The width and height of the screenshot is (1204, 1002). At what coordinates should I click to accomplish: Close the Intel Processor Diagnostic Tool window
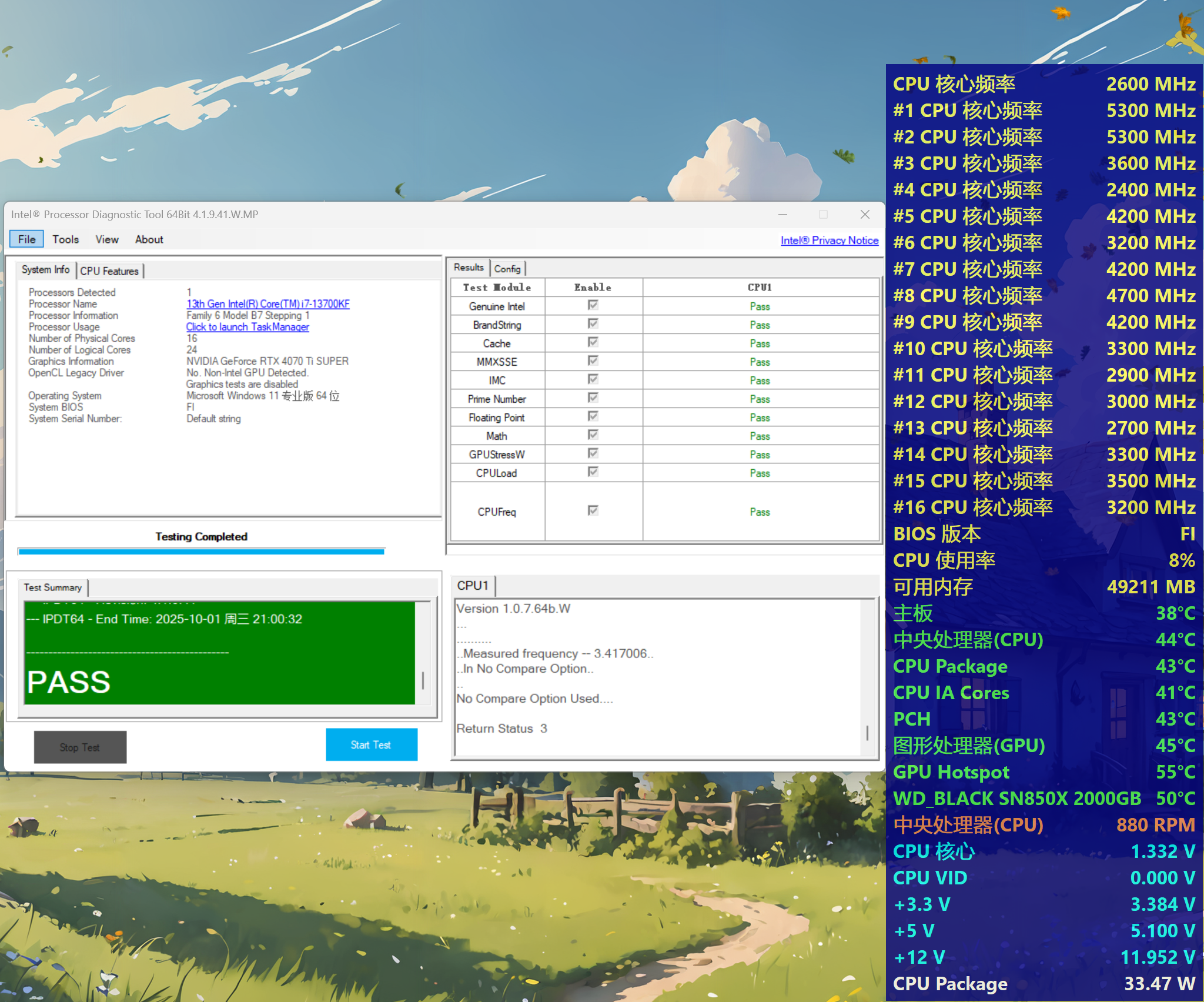tap(865, 215)
